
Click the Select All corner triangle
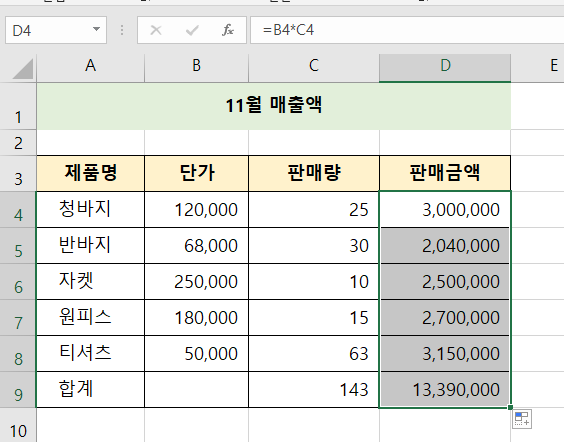tap(22, 69)
